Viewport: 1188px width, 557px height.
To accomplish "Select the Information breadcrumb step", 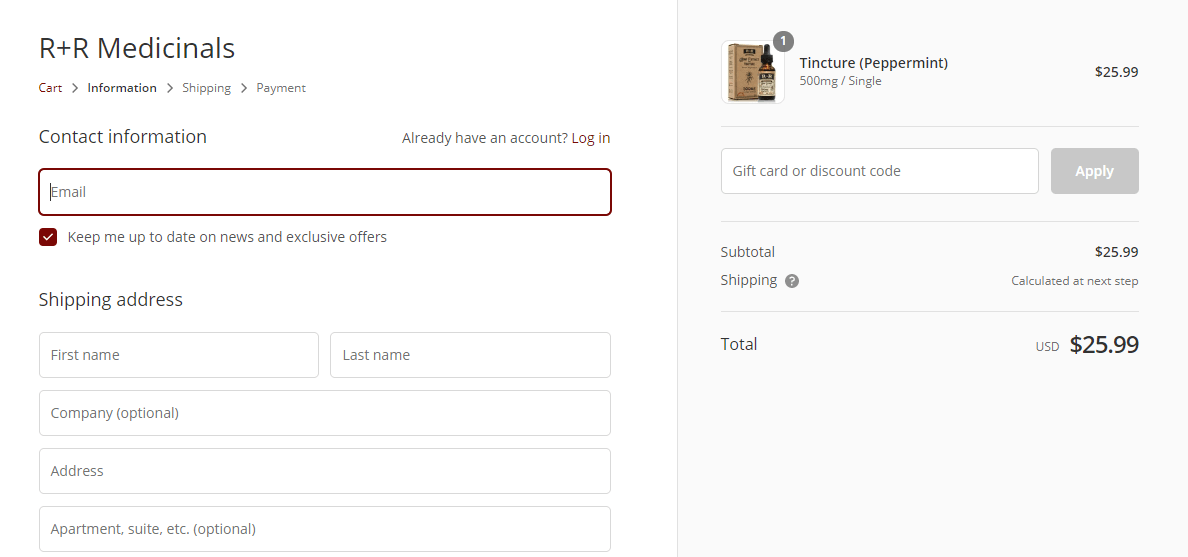I will 122,88.
